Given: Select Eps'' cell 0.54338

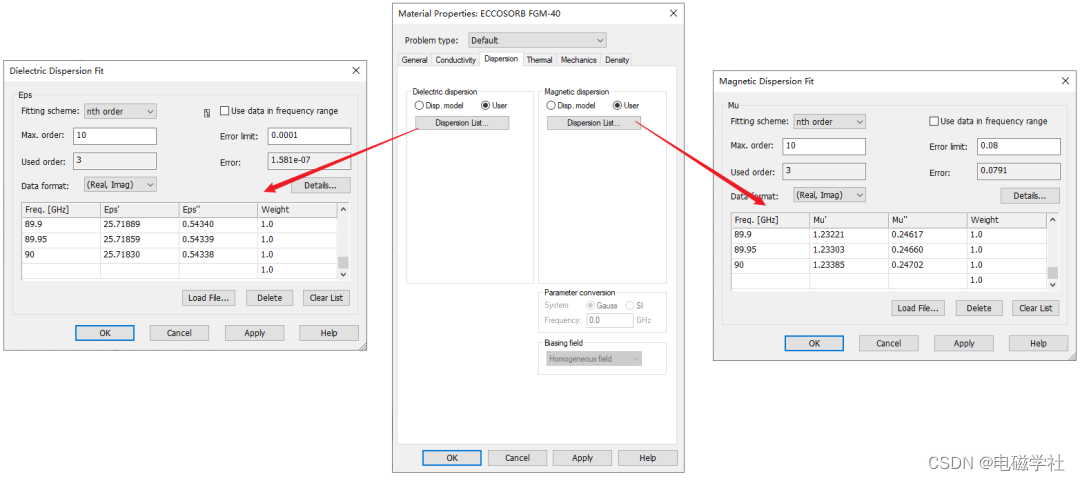Looking at the screenshot, I should [218, 254].
